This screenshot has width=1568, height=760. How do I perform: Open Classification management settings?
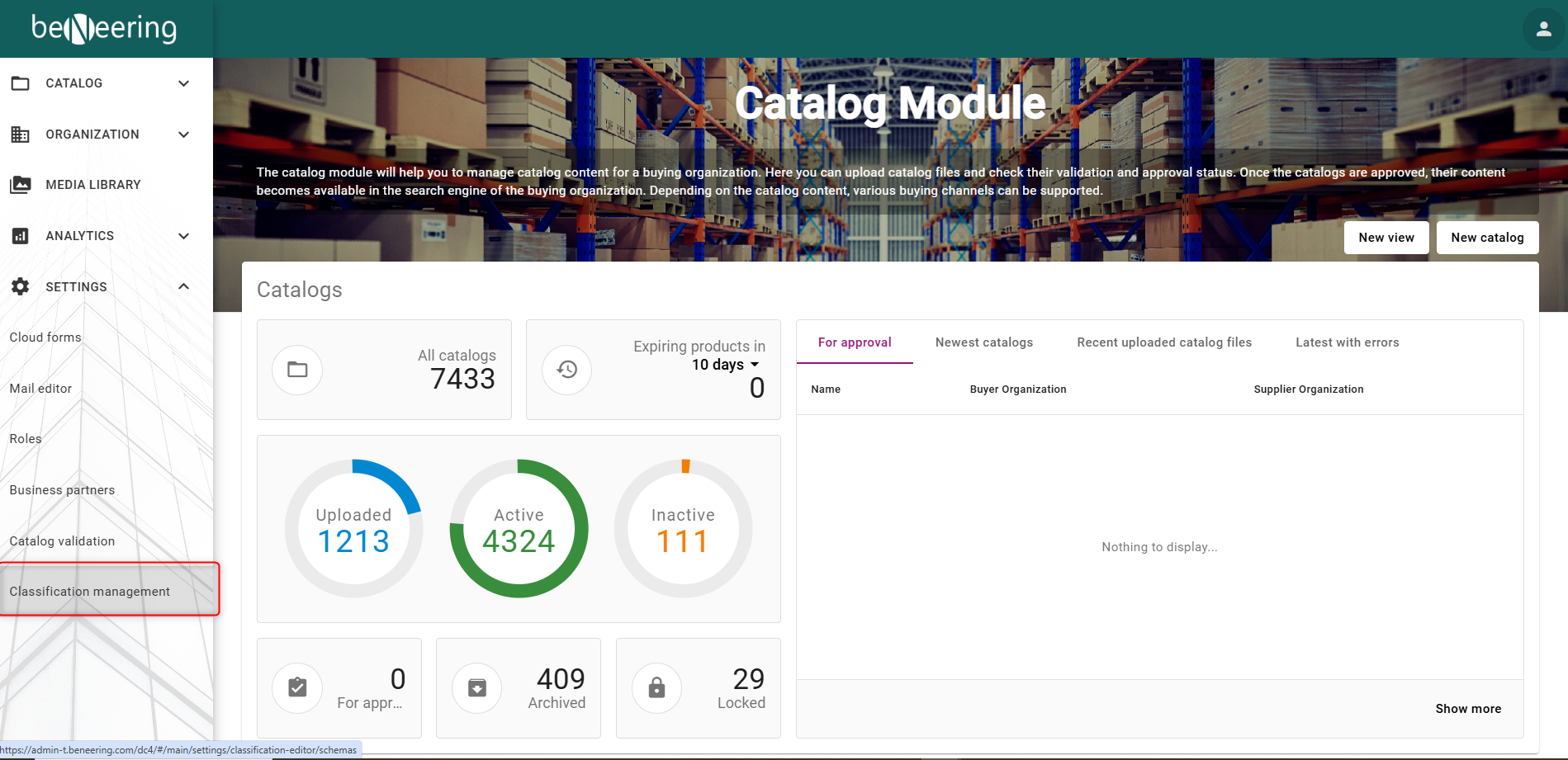[90, 592]
